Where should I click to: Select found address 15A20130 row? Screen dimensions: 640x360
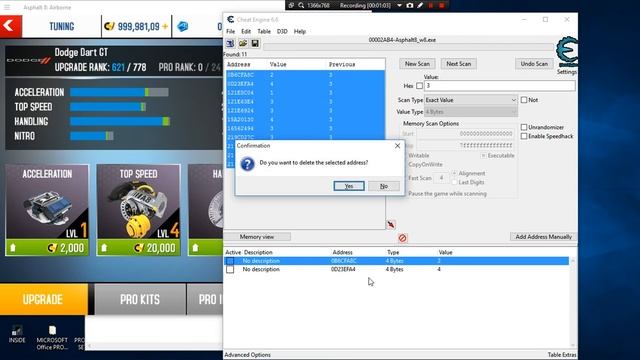point(305,120)
